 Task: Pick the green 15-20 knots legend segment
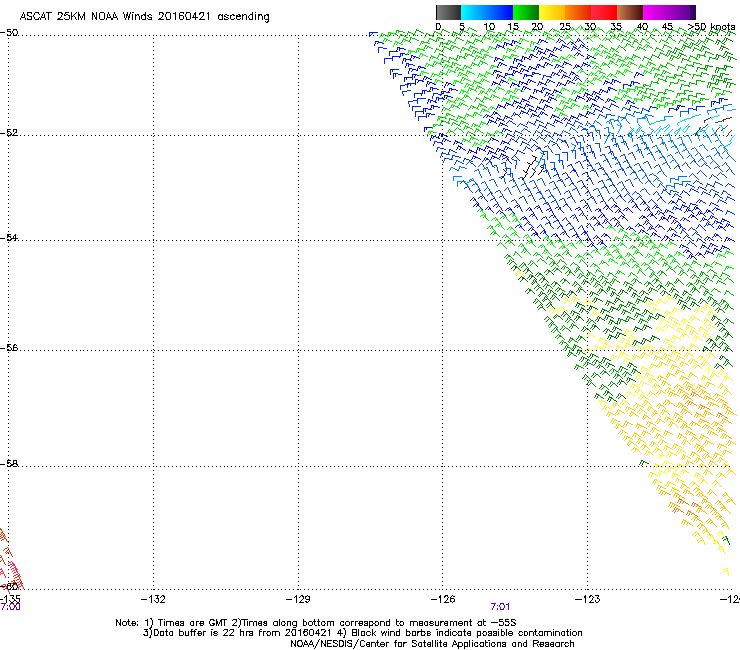[x=526, y=12]
